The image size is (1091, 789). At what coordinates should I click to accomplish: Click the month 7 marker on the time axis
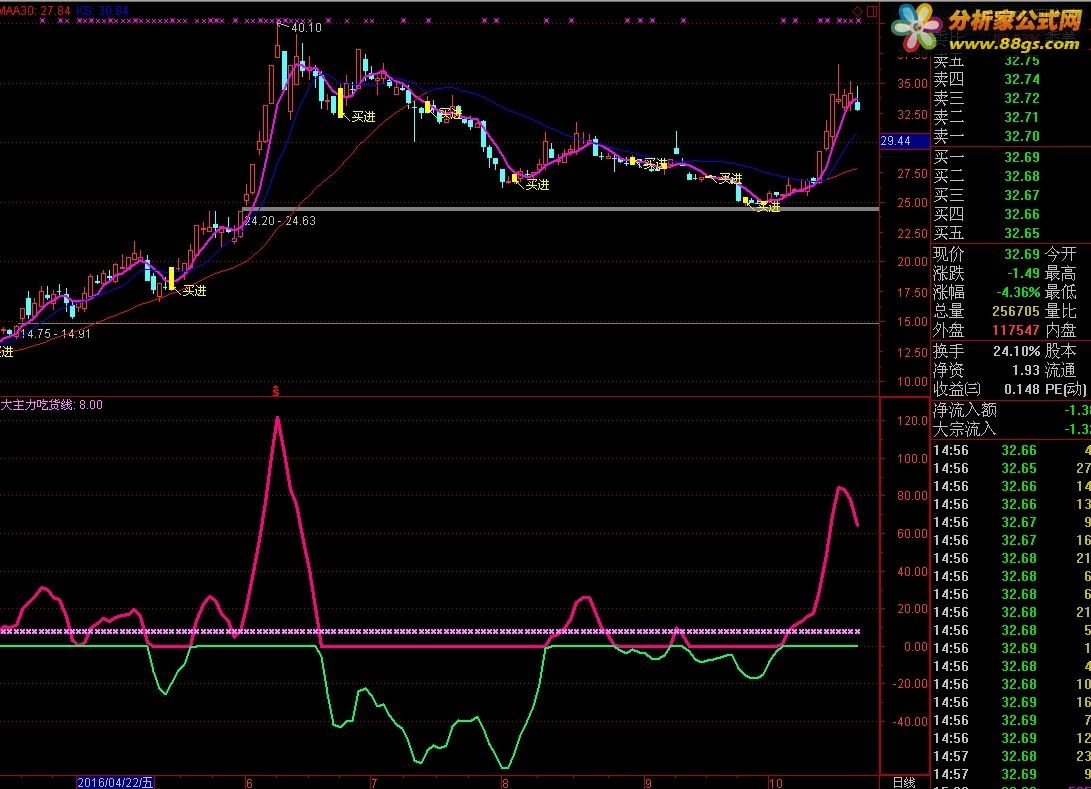(x=374, y=783)
